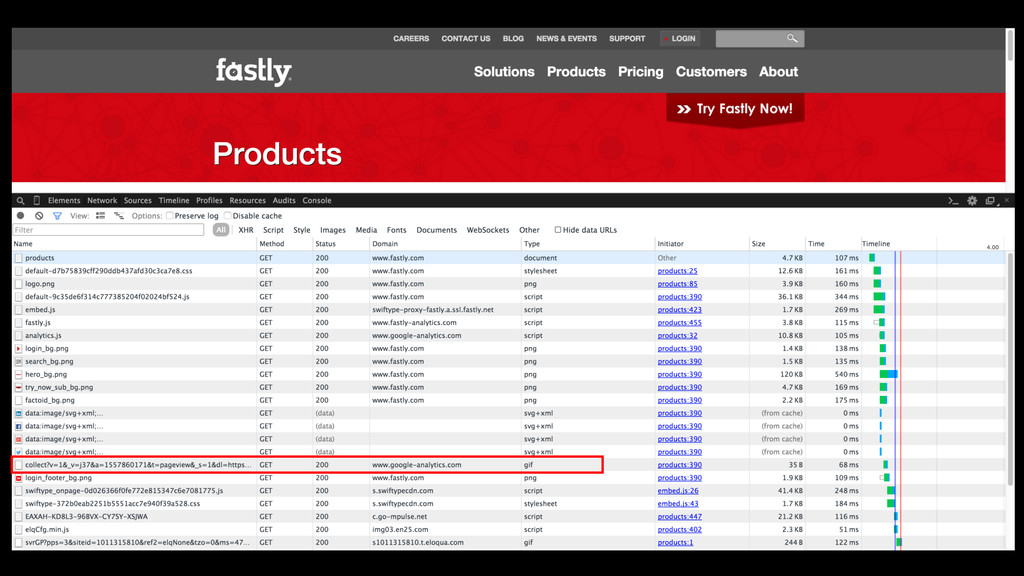Viewport: 1024px width, 576px height.
Task: Filter requests by Documents
Action: (x=436, y=230)
